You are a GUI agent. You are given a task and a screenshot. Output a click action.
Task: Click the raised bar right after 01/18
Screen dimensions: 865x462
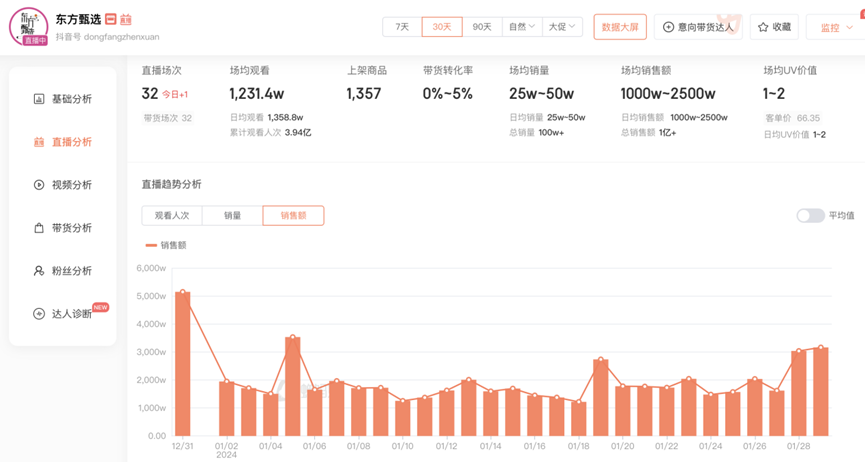click(601, 397)
